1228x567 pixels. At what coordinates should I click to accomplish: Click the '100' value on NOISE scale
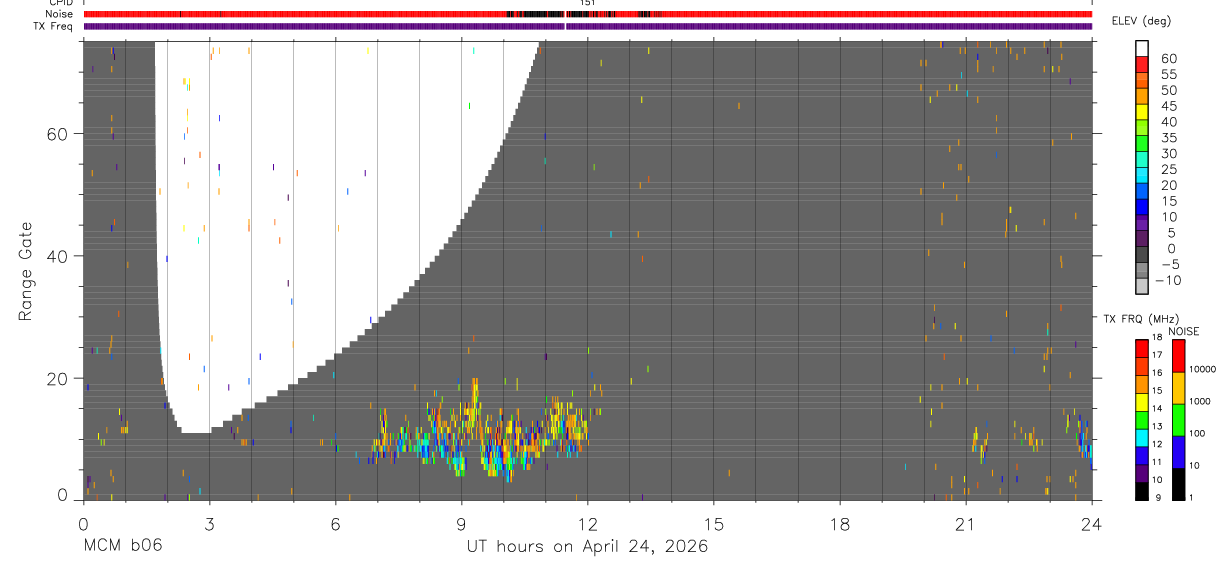[1198, 433]
